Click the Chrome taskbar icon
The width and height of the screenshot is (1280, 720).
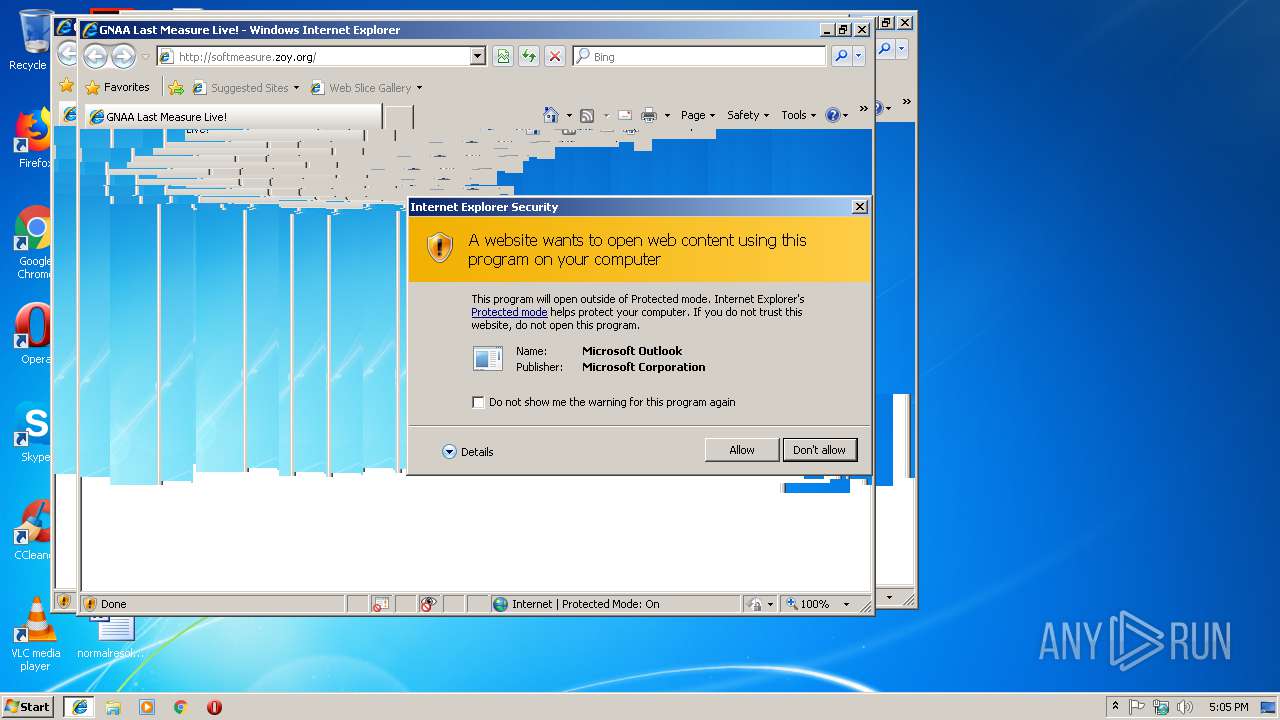pos(181,707)
